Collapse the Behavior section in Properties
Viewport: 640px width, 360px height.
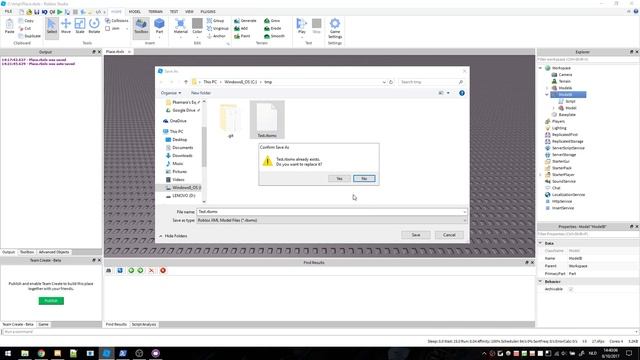[540, 282]
